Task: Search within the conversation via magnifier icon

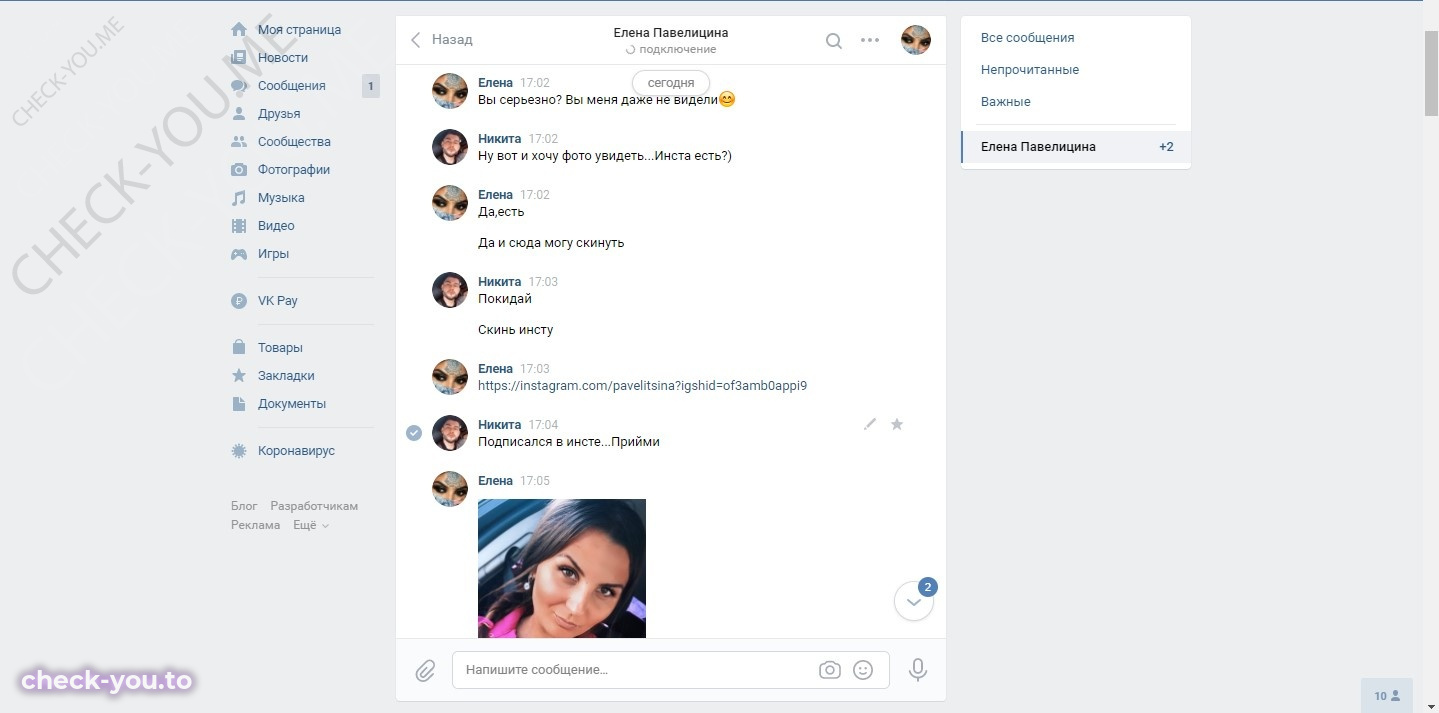Action: (x=834, y=41)
